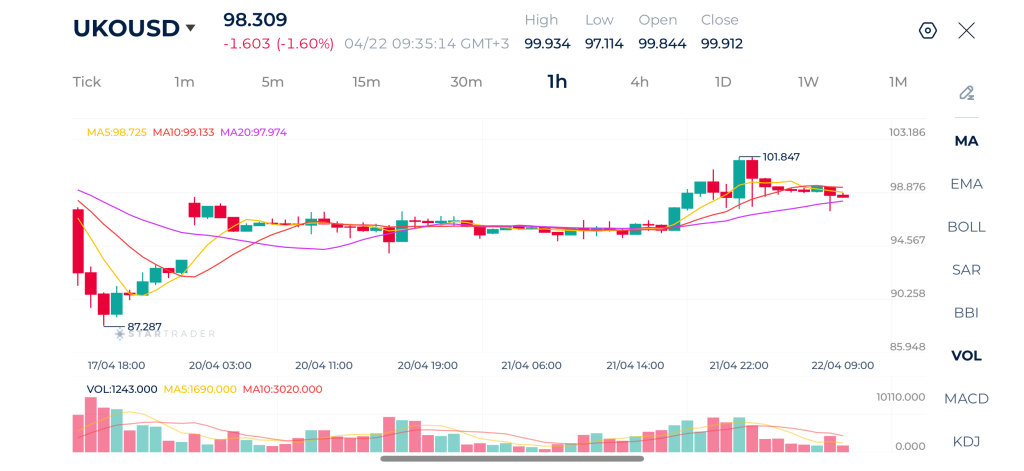Choose the 15m timeframe
Viewport: 1024px width, 471px height.
(366, 82)
